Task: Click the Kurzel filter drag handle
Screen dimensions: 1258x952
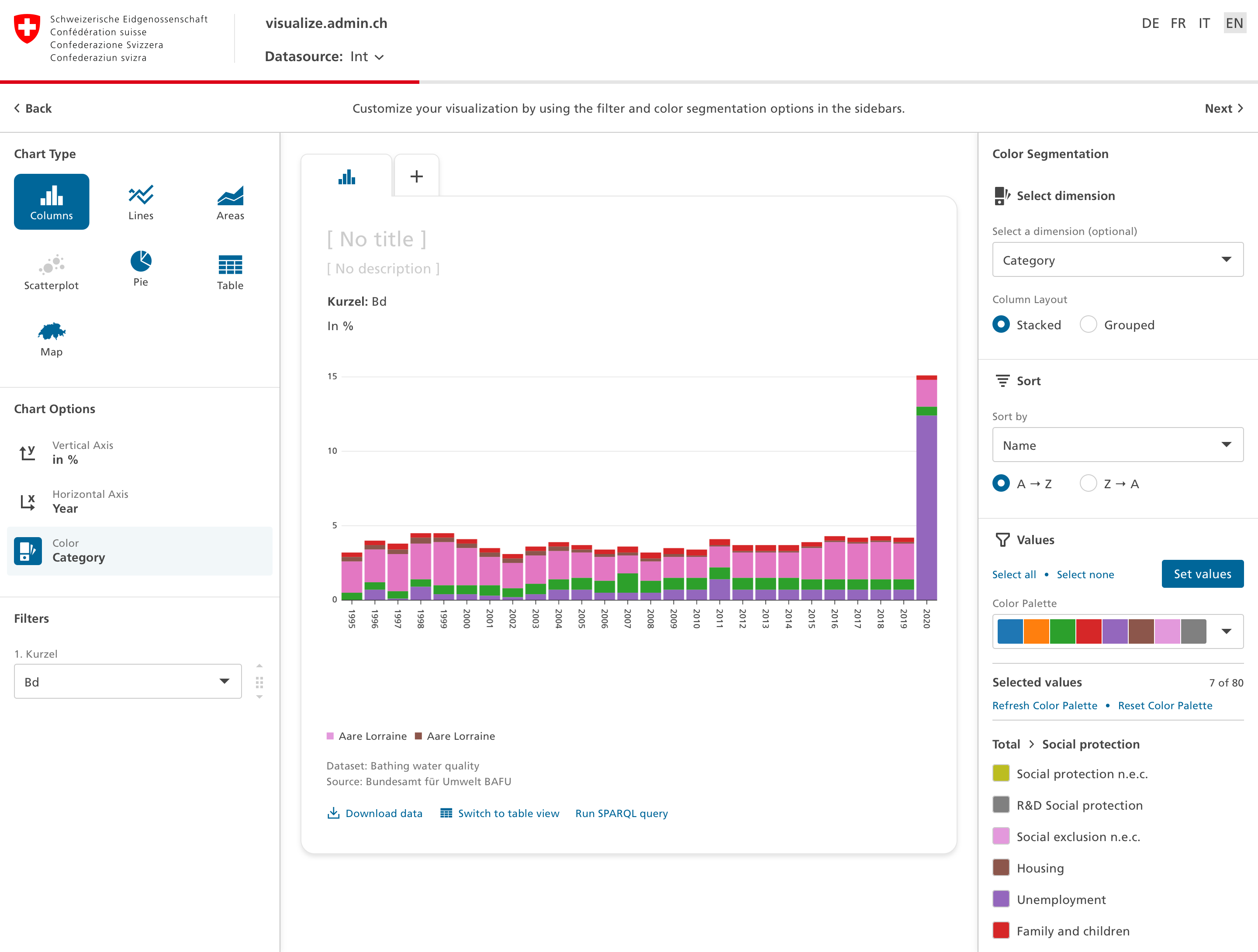Action: [259, 682]
